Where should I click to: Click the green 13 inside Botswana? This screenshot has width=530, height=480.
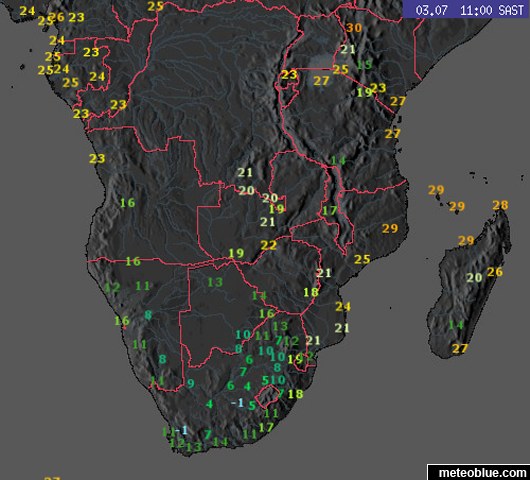click(x=215, y=282)
